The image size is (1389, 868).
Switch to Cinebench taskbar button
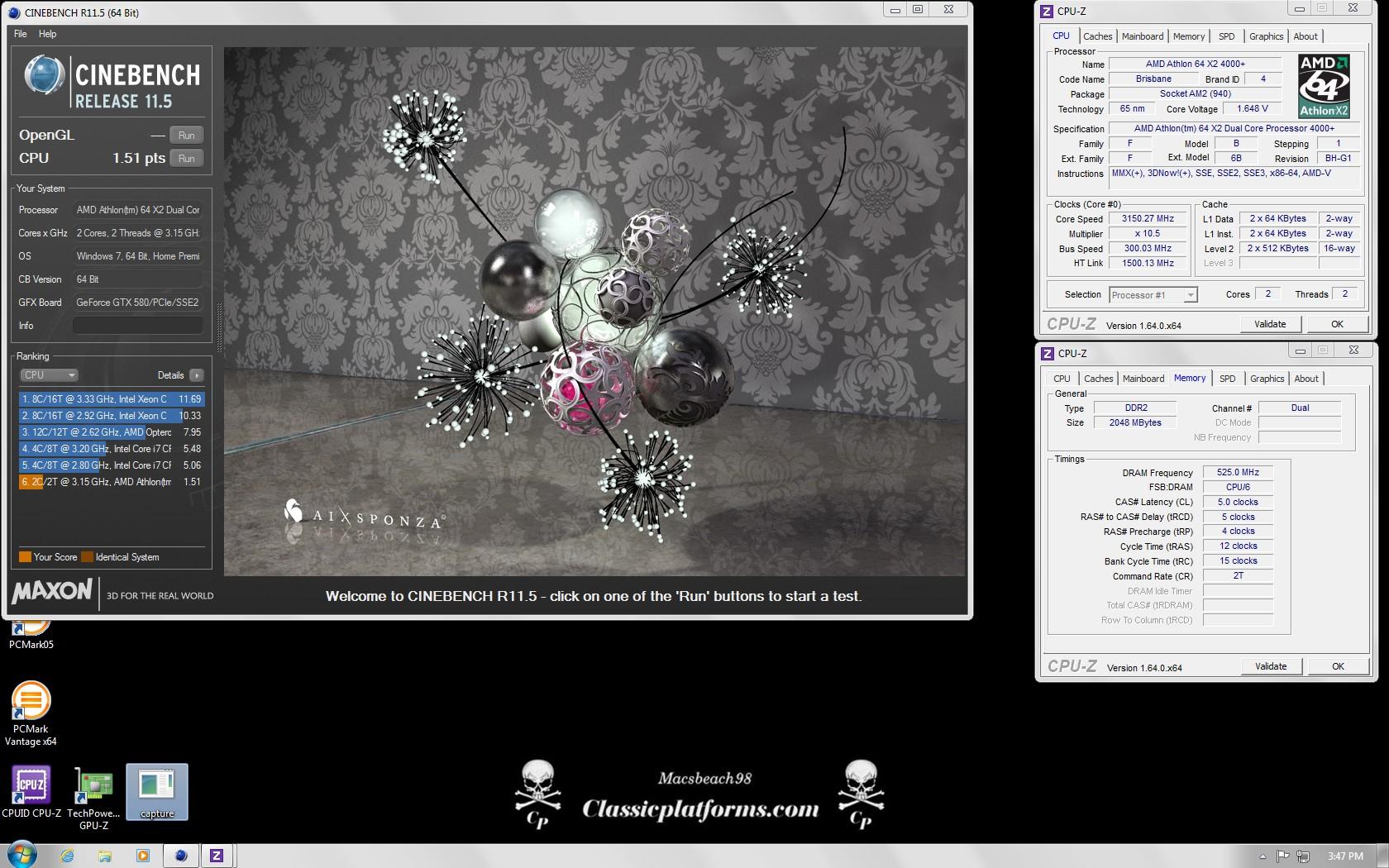(181, 856)
